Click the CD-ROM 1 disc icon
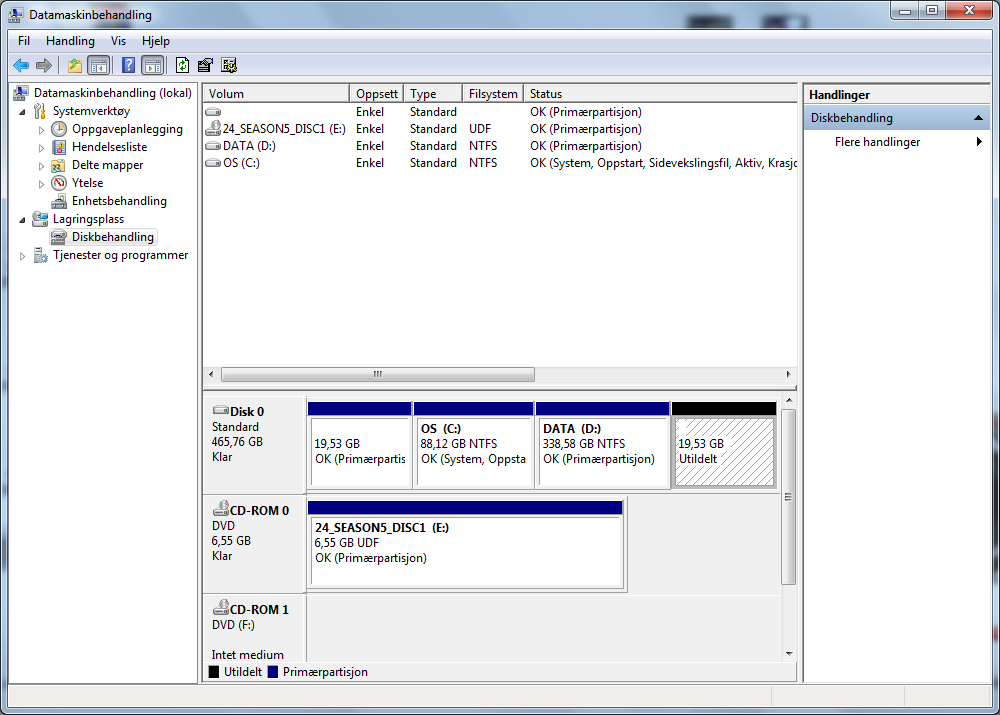1000x715 pixels. point(221,607)
